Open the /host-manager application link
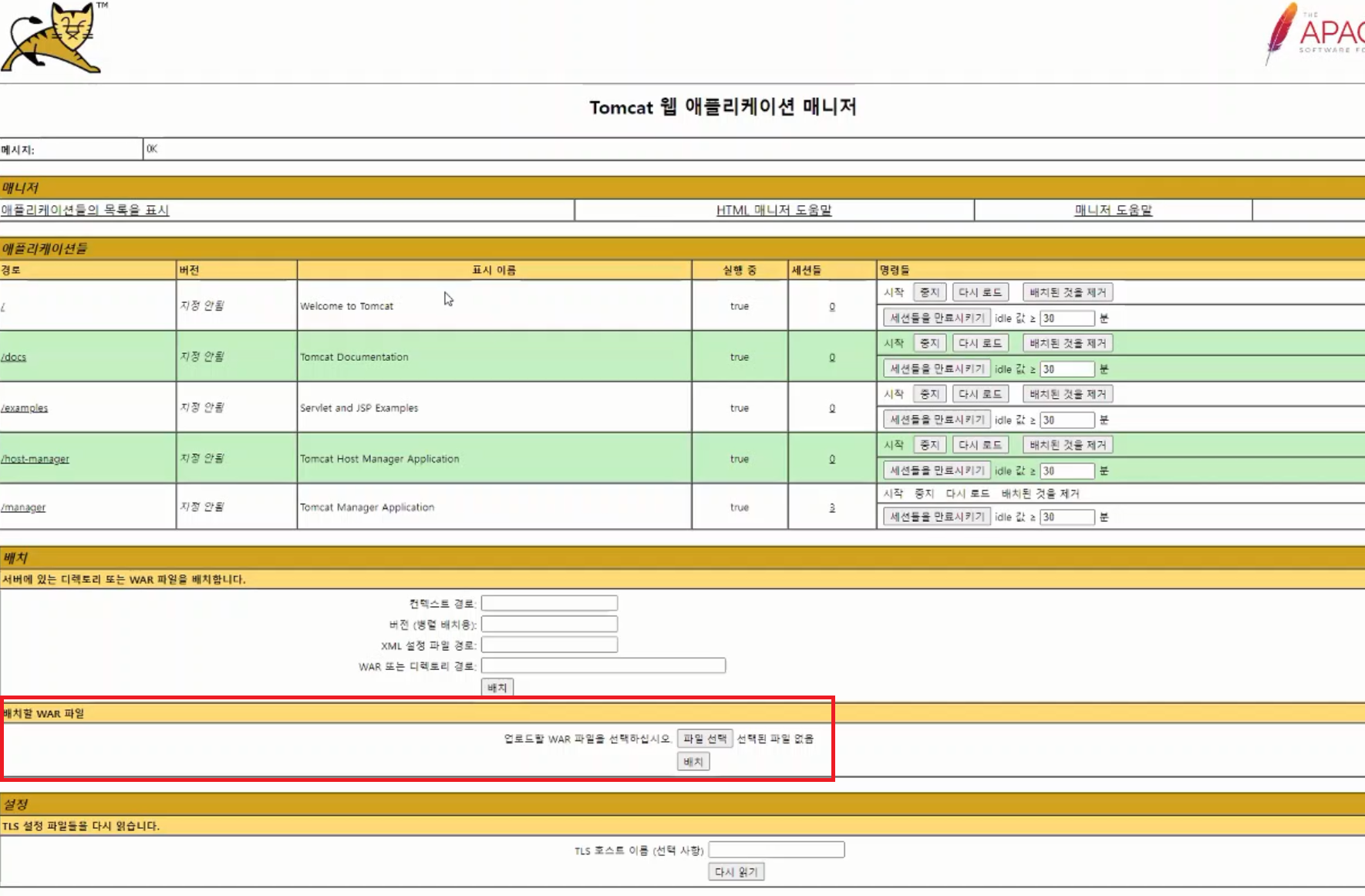 [35, 459]
